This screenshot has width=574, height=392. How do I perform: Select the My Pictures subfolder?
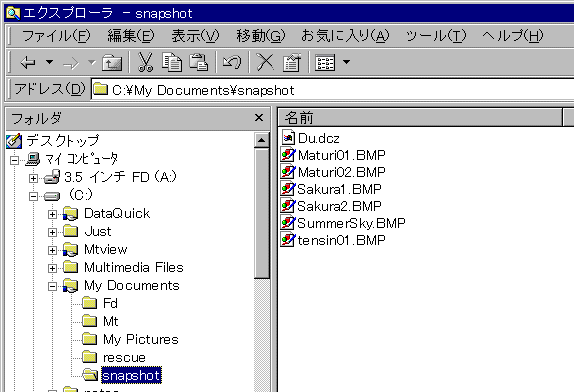coord(141,339)
